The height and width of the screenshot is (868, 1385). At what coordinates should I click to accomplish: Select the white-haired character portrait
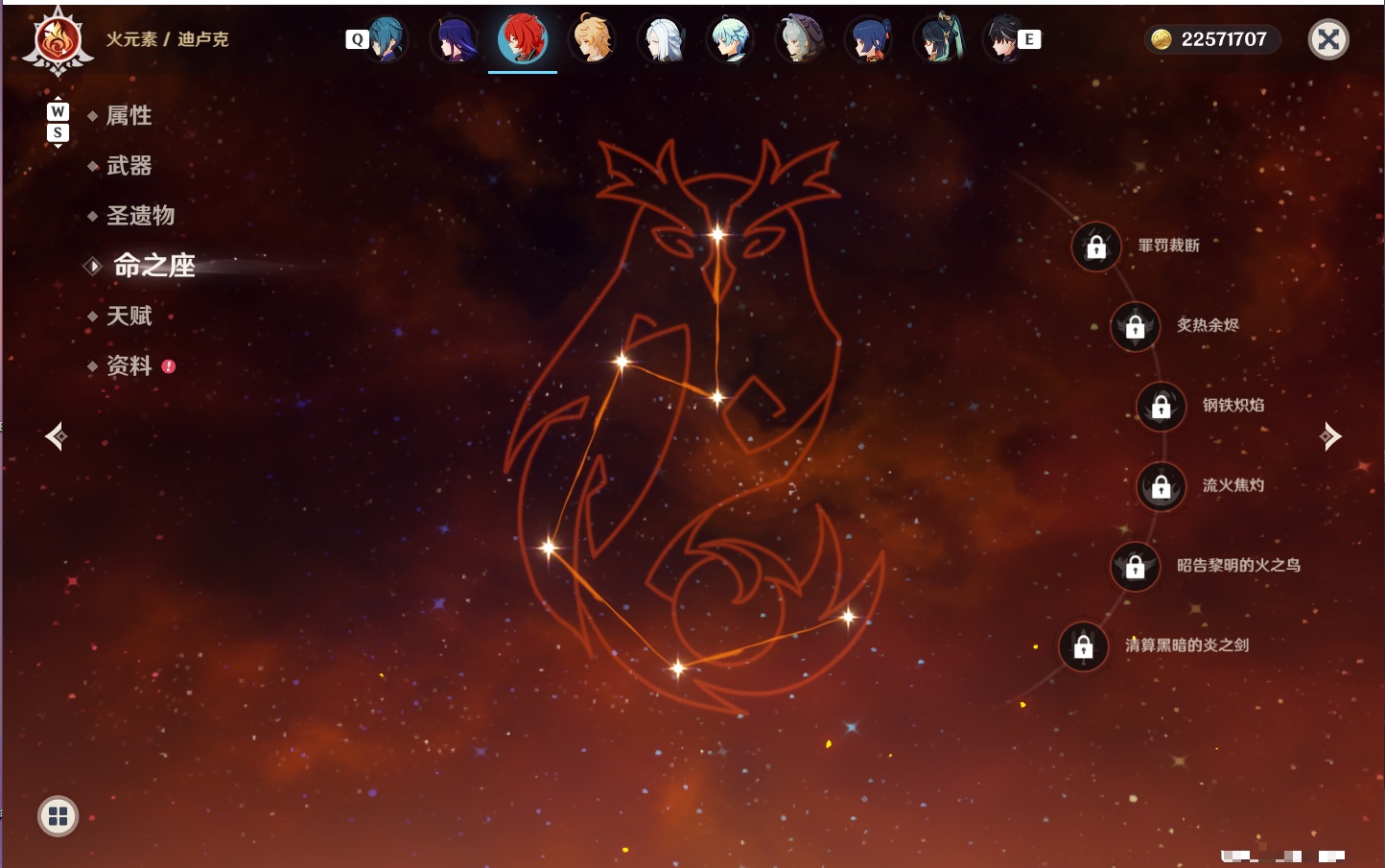pos(663,39)
